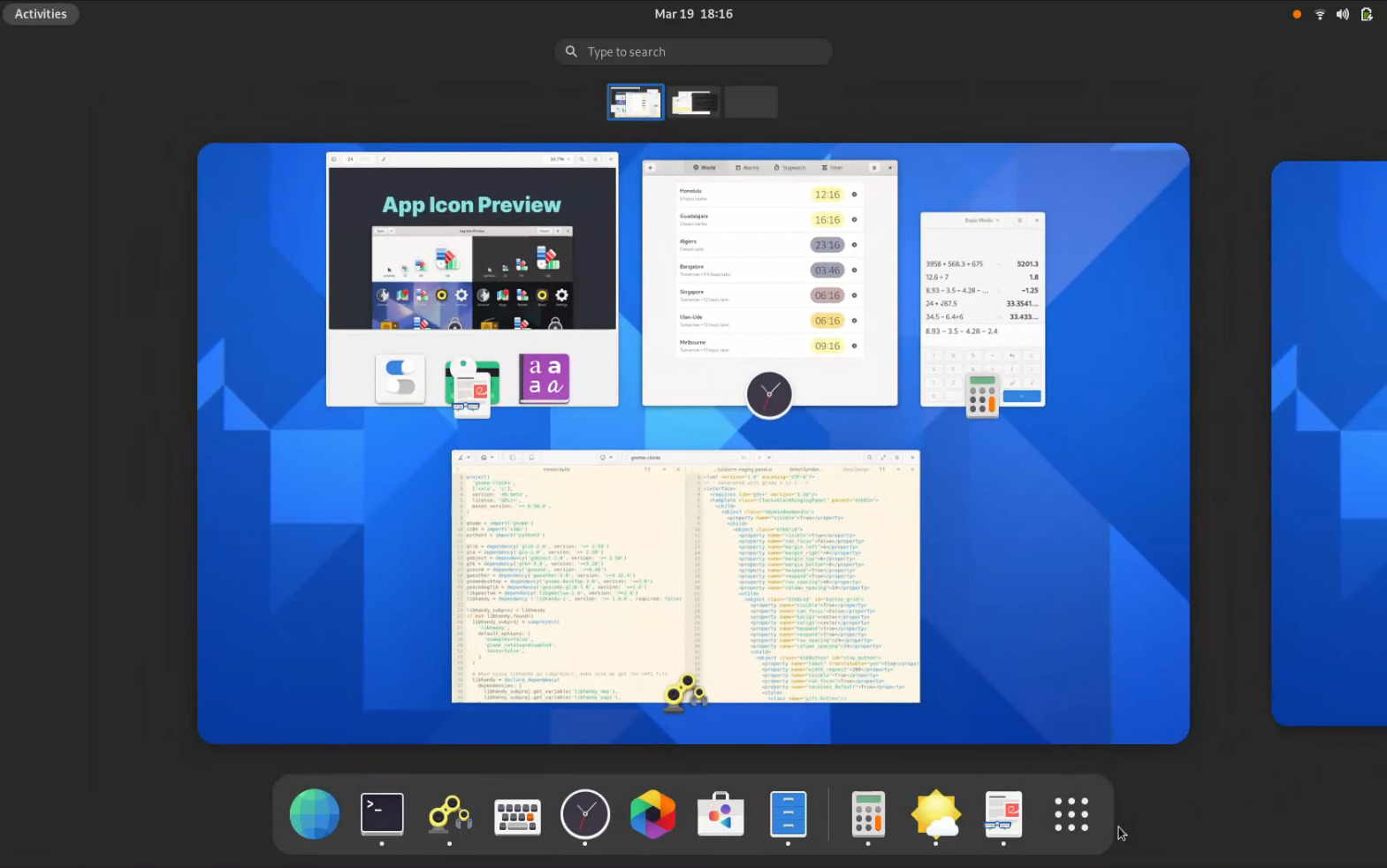Launch Terminal from the dock

tap(382, 814)
